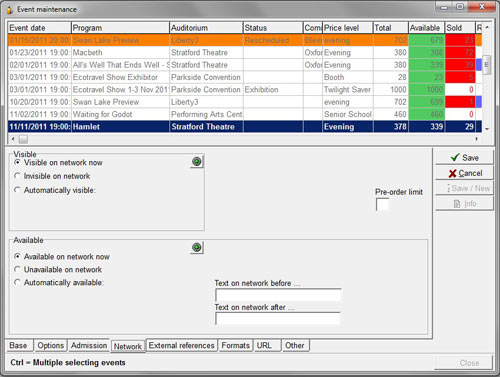Click the vertical scrollbar thumb of event list
The width and height of the screenshot is (500, 377).
tap(486, 65)
